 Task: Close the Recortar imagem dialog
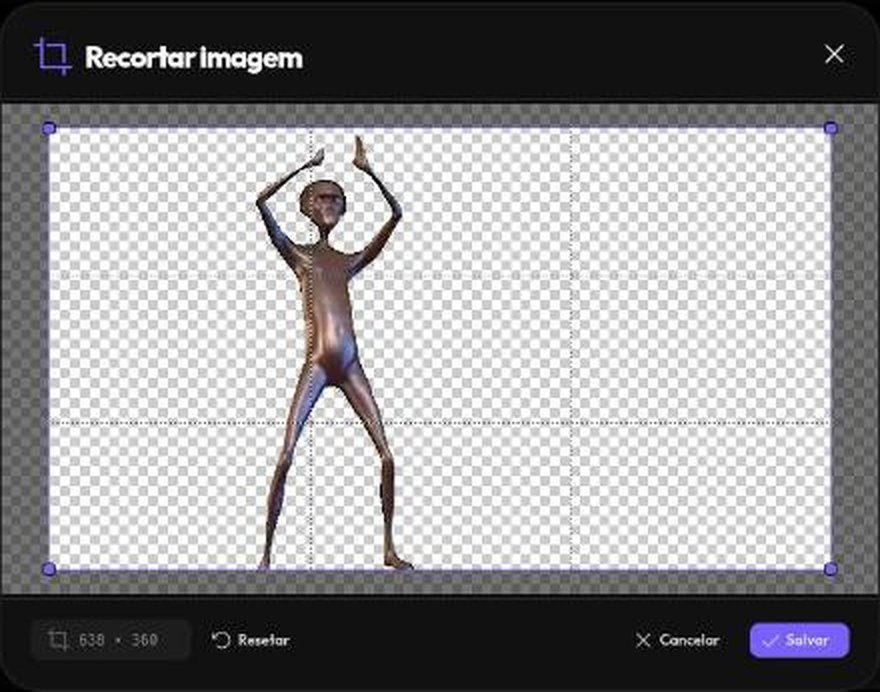[x=834, y=54]
